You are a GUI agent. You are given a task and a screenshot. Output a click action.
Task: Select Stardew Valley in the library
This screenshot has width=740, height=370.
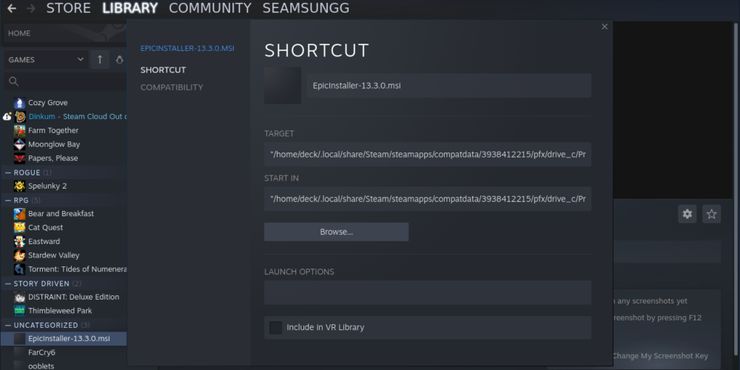[53, 255]
